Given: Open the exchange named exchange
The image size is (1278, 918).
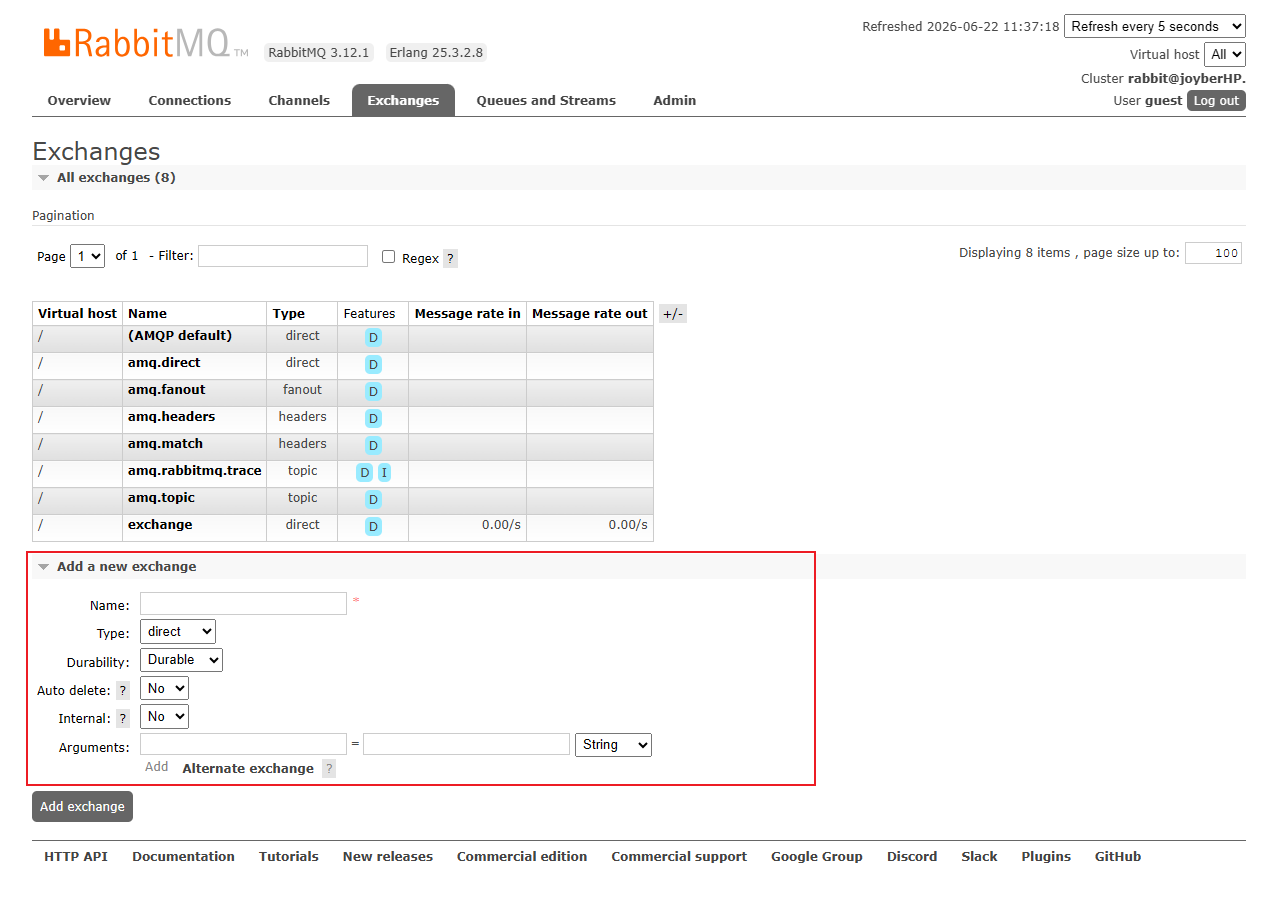Looking at the screenshot, I should coord(160,524).
